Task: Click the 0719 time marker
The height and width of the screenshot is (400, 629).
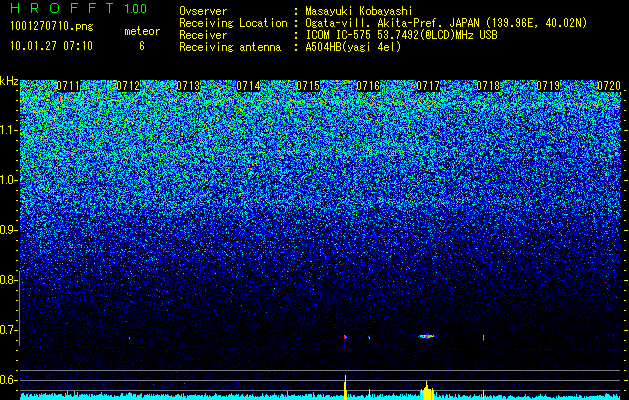Action: [x=548, y=86]
